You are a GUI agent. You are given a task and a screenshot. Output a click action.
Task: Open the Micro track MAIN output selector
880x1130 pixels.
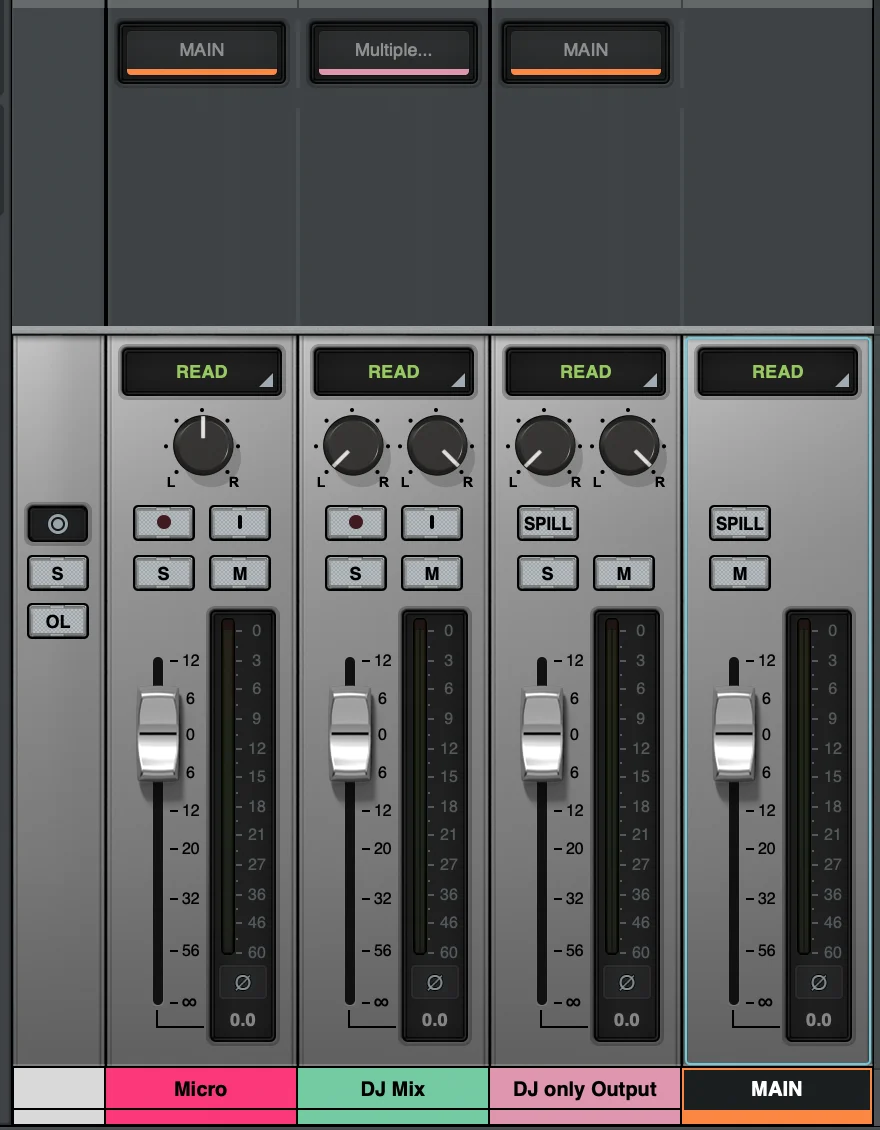tap(202, 53)
